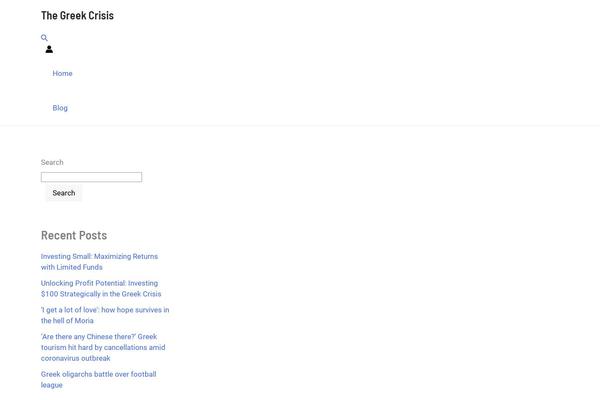The image size is (600, 400).
Task: Focus the sidebar search input field
Action: tap(91, 177)
